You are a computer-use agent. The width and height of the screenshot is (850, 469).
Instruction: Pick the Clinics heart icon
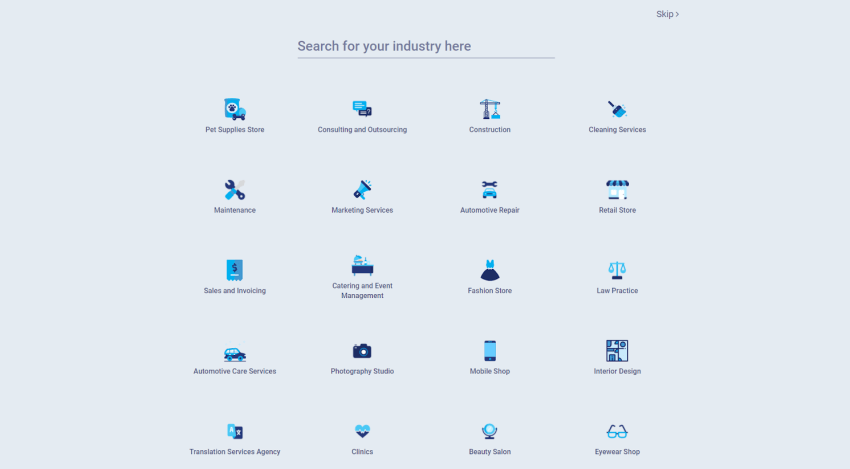pos(362,432)
